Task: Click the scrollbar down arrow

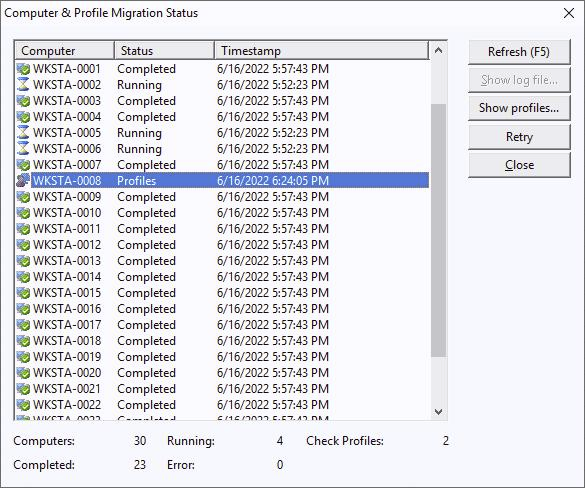Action: [x=438, y=412]
